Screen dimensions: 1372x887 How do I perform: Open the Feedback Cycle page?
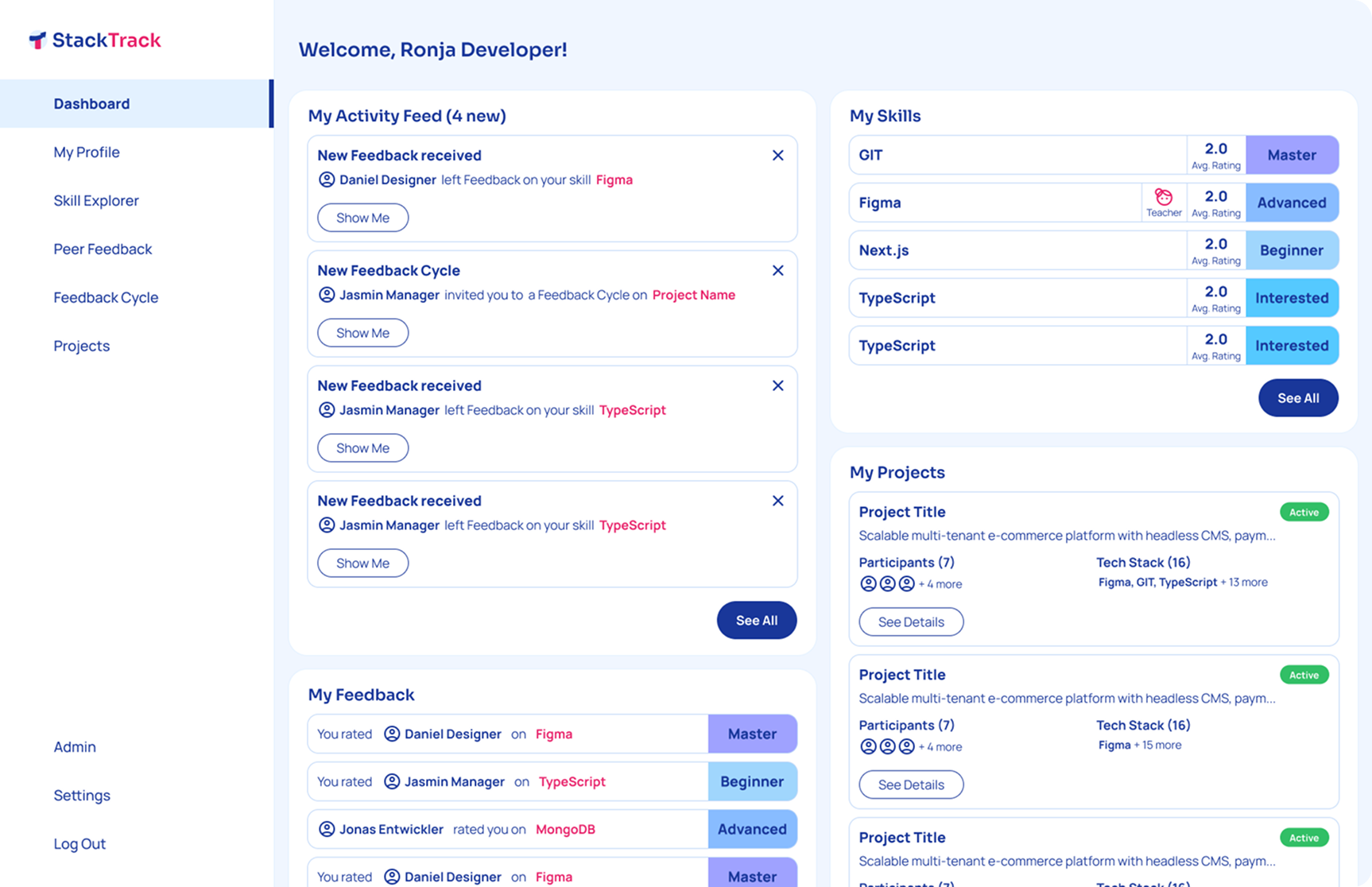click(106, 297)
